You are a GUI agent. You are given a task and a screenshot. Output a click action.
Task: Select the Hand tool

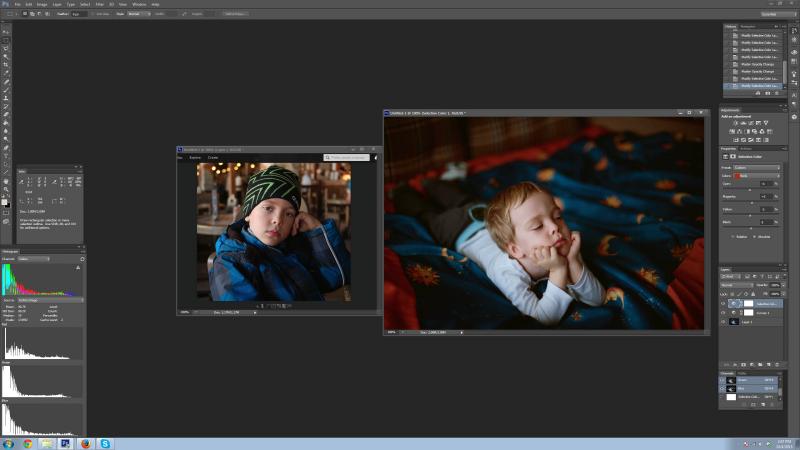[x=6, y=181]
